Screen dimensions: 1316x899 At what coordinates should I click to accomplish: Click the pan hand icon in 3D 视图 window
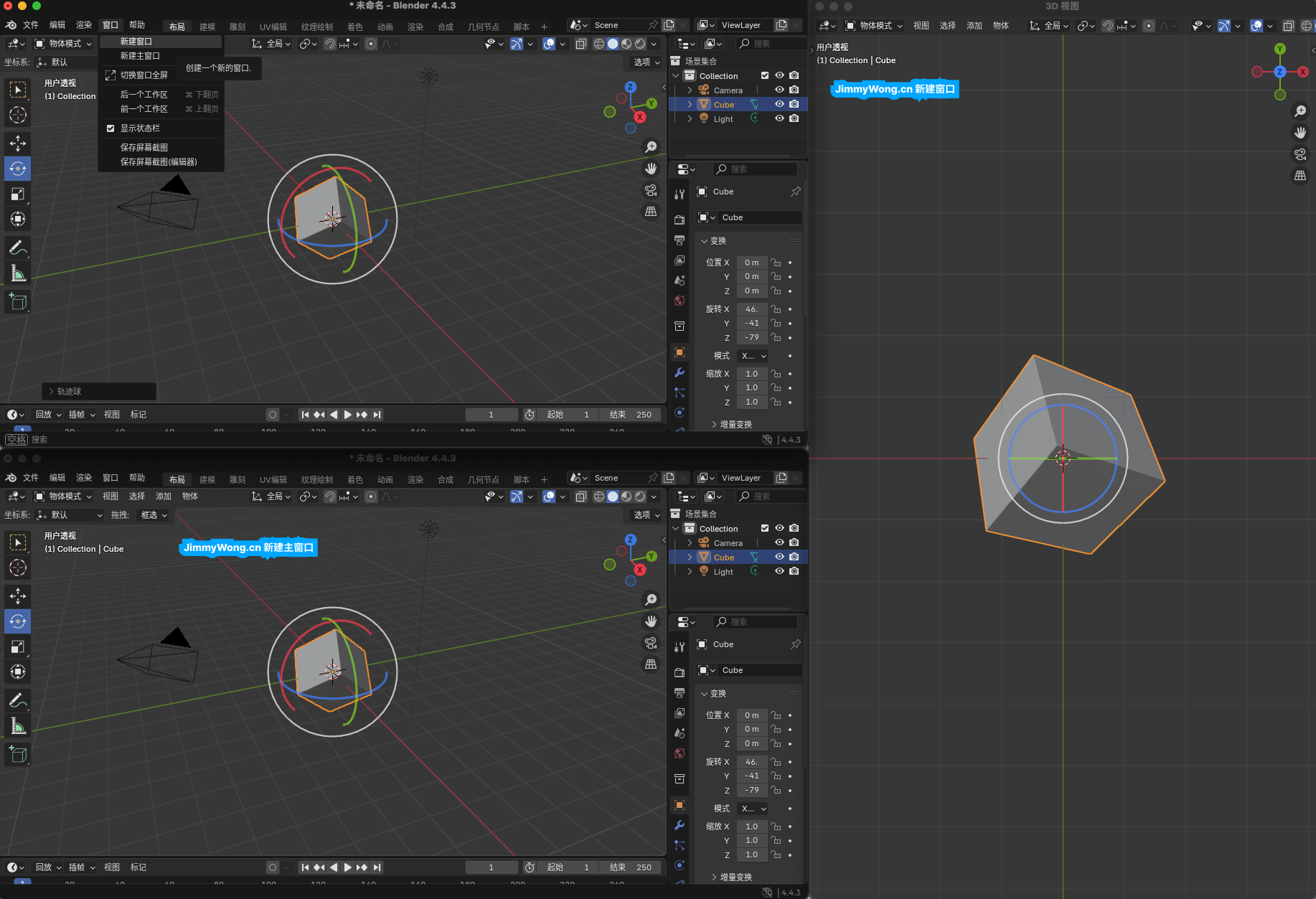pyautogui.click(x=1299, y=133)
